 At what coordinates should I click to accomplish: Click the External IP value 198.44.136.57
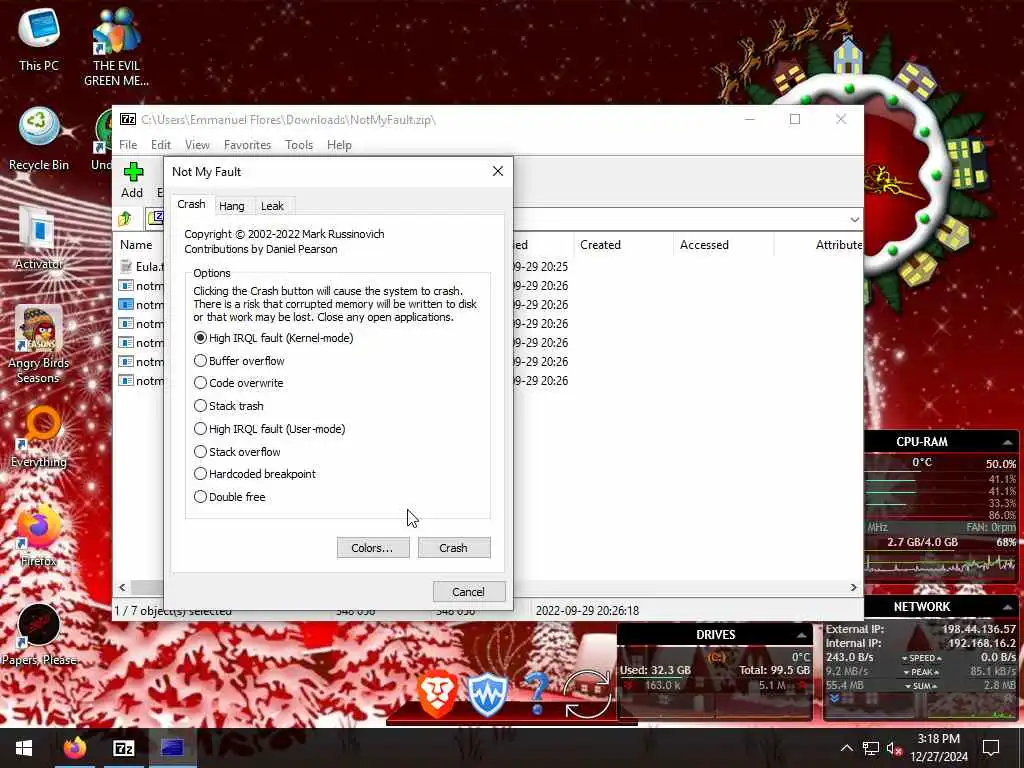(979, 629)
